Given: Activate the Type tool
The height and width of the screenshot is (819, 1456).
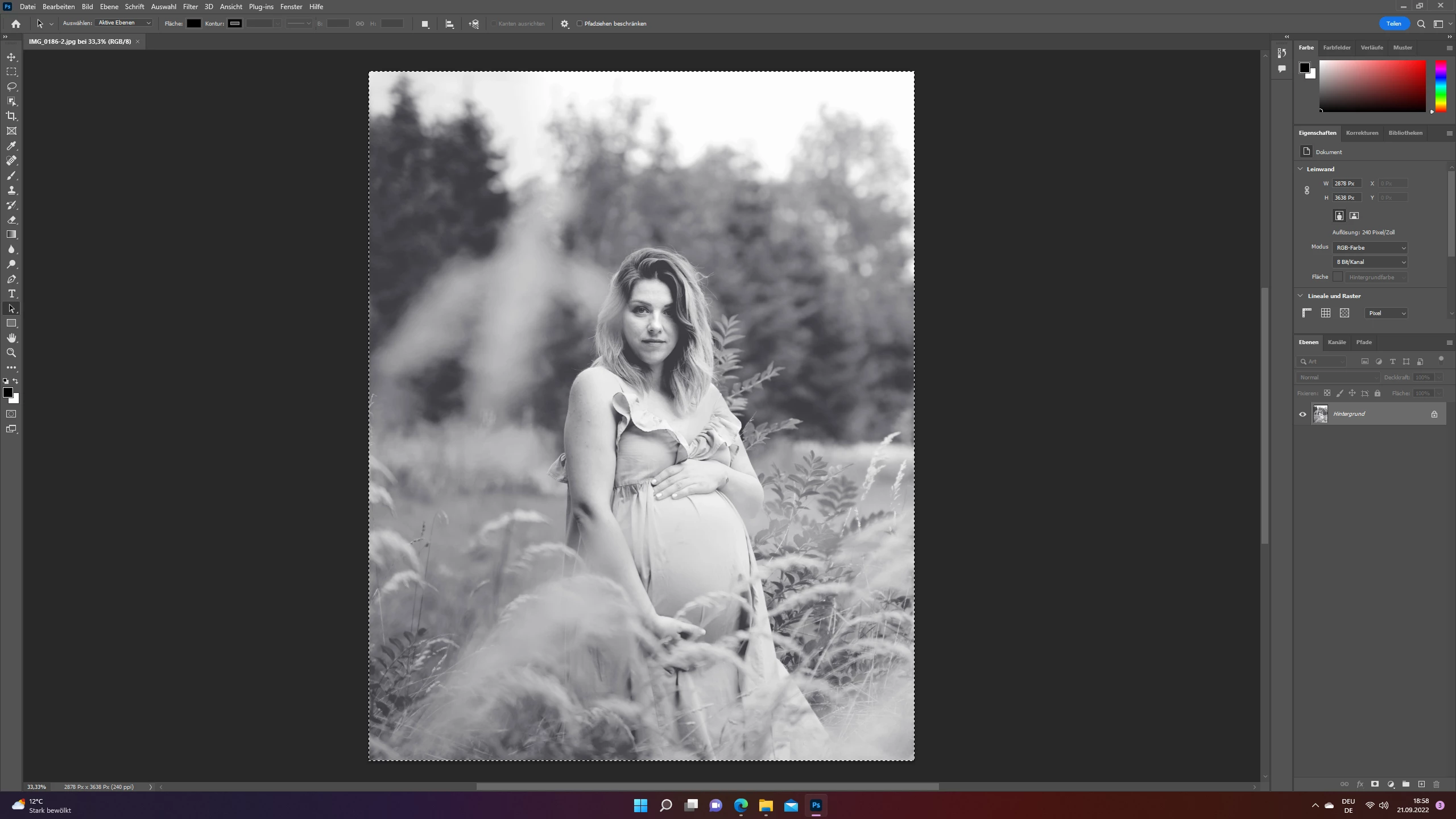Looking at the screenshot, I should (x=11, y=293).
